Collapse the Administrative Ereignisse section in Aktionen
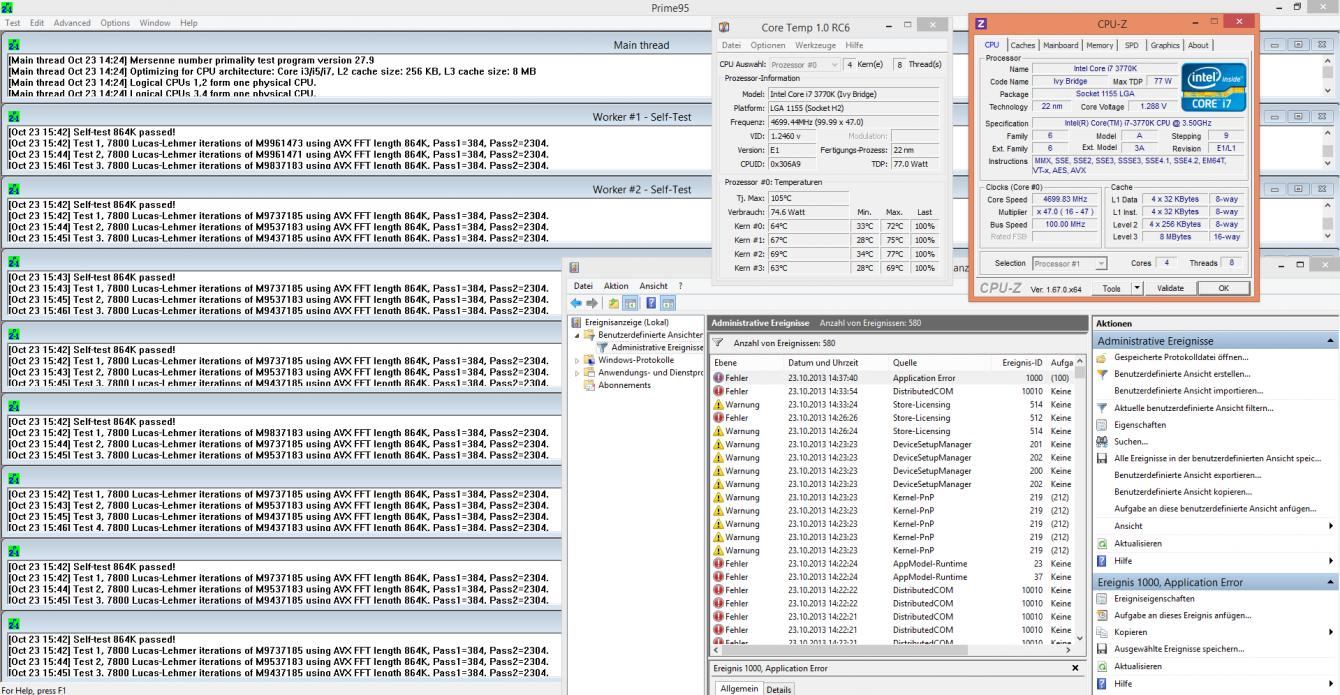Viewport: 1340px width, 695px height. [1331, 341]
